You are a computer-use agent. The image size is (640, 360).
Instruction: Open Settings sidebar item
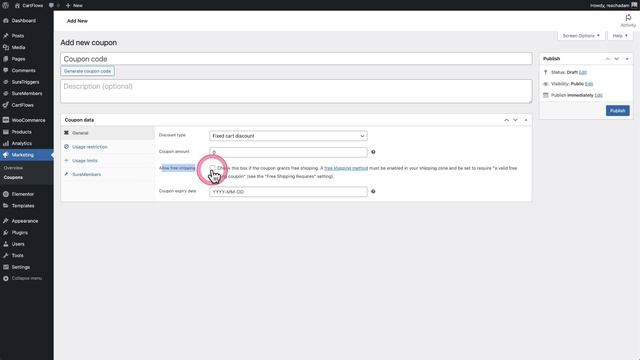(20, 267)
